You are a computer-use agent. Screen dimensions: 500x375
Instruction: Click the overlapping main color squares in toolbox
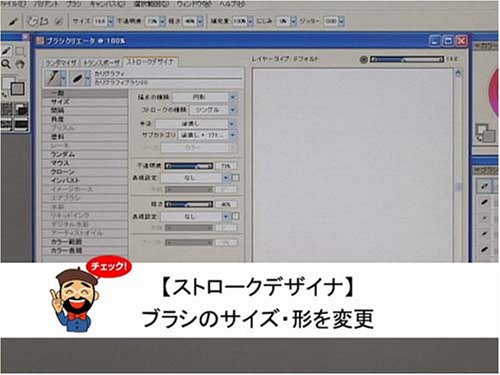click(x=13, y=86)
